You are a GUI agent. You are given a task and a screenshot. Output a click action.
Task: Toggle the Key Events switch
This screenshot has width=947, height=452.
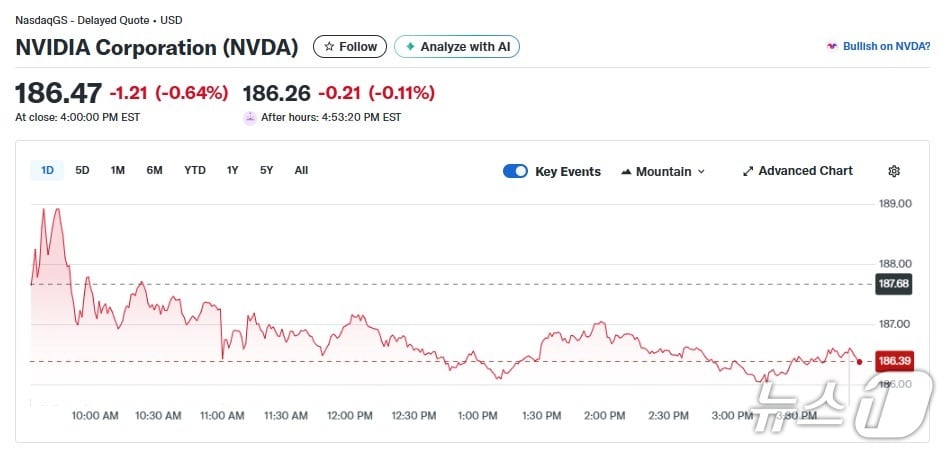click(515, 171)
